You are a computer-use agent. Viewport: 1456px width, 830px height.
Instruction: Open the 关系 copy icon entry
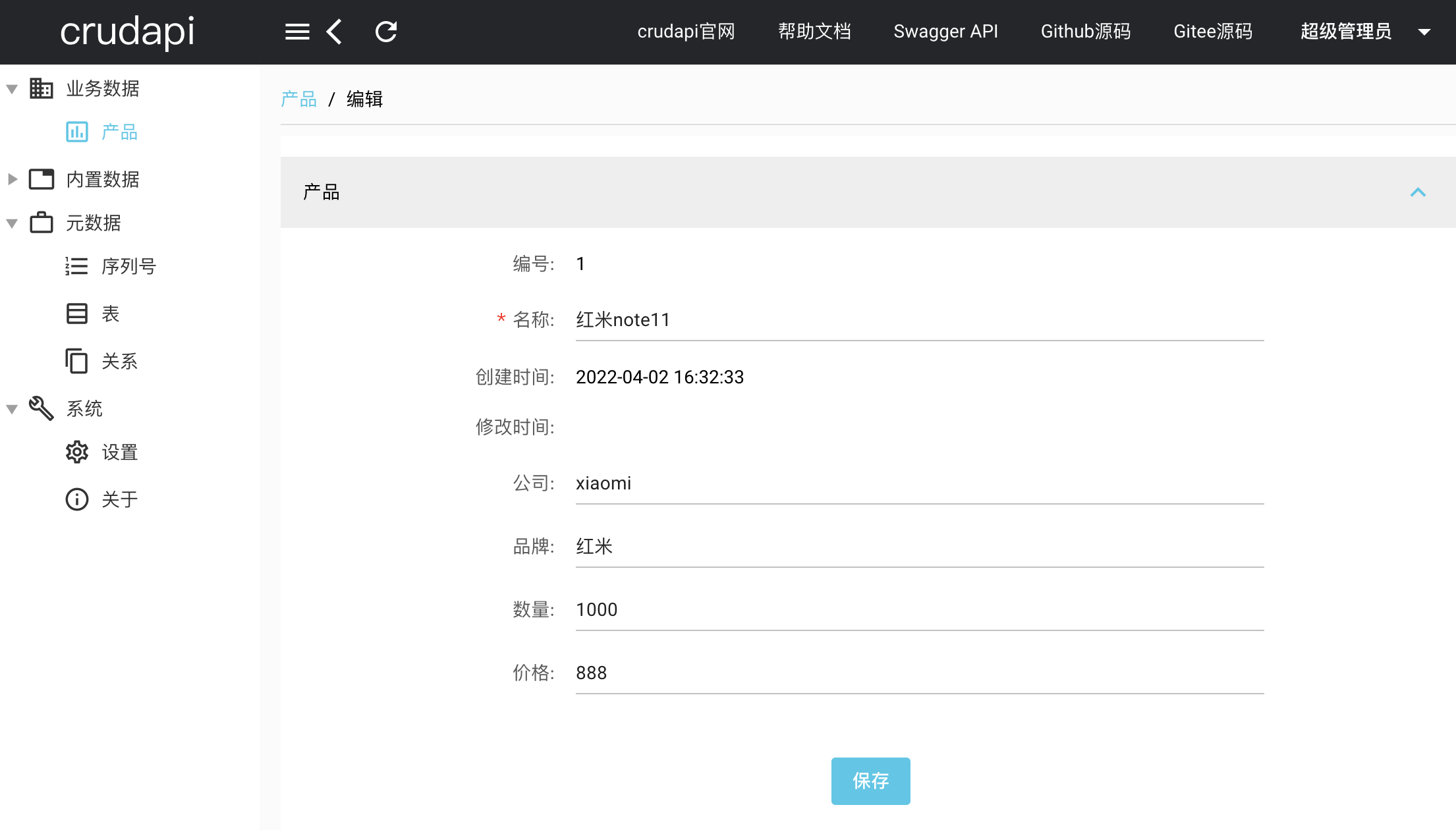76,361
